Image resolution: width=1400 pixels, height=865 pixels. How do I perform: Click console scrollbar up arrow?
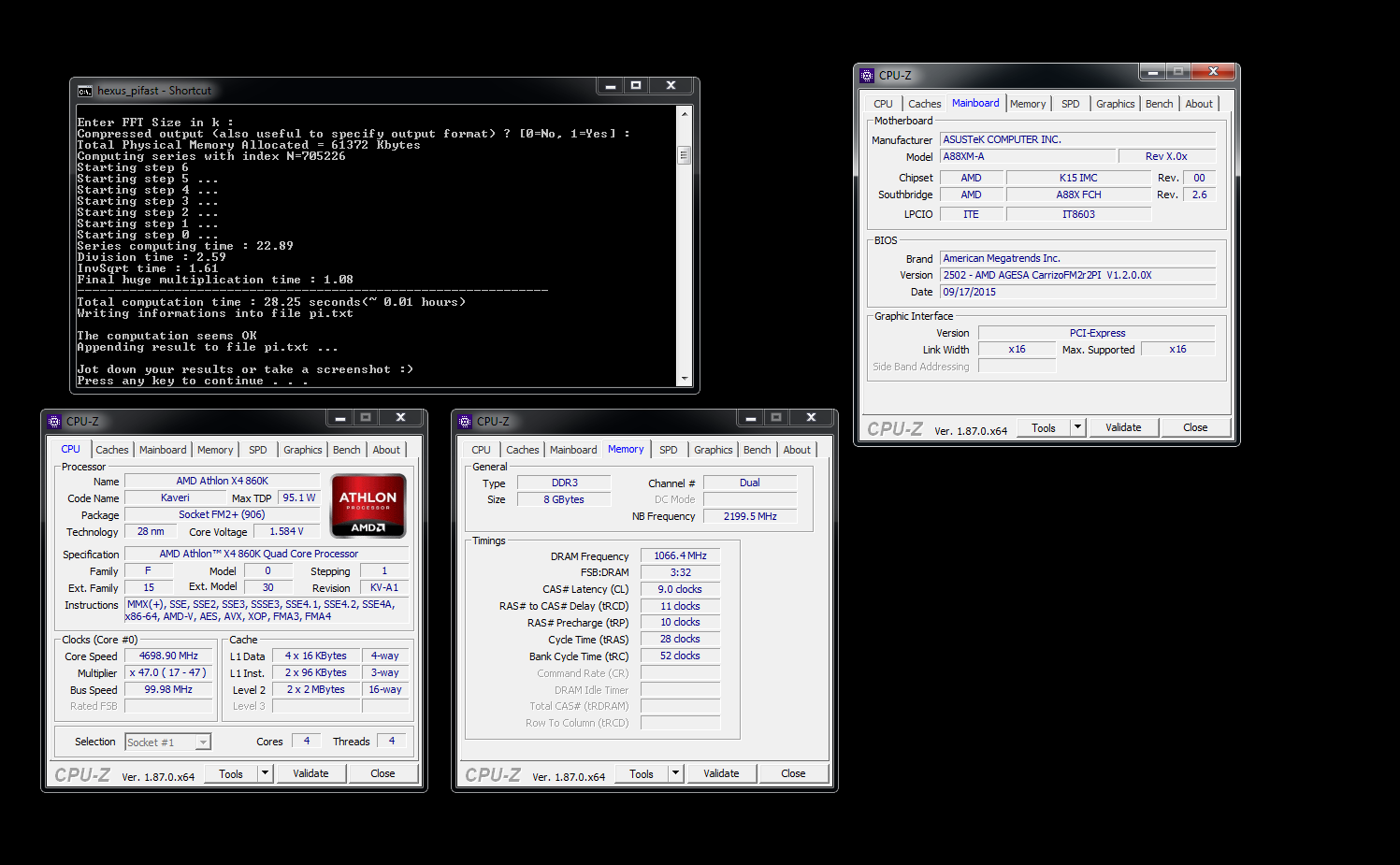pos(685,113)
